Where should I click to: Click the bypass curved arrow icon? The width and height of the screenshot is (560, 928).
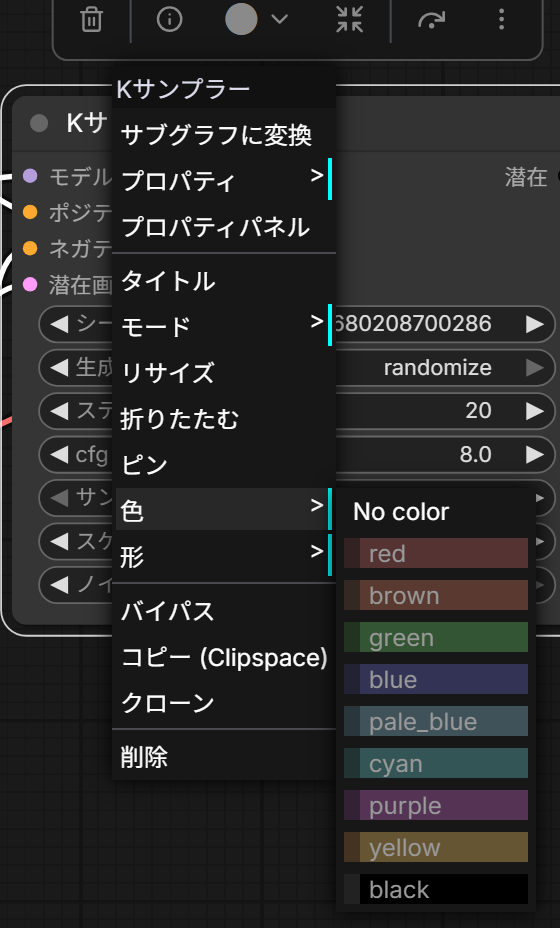431,20
